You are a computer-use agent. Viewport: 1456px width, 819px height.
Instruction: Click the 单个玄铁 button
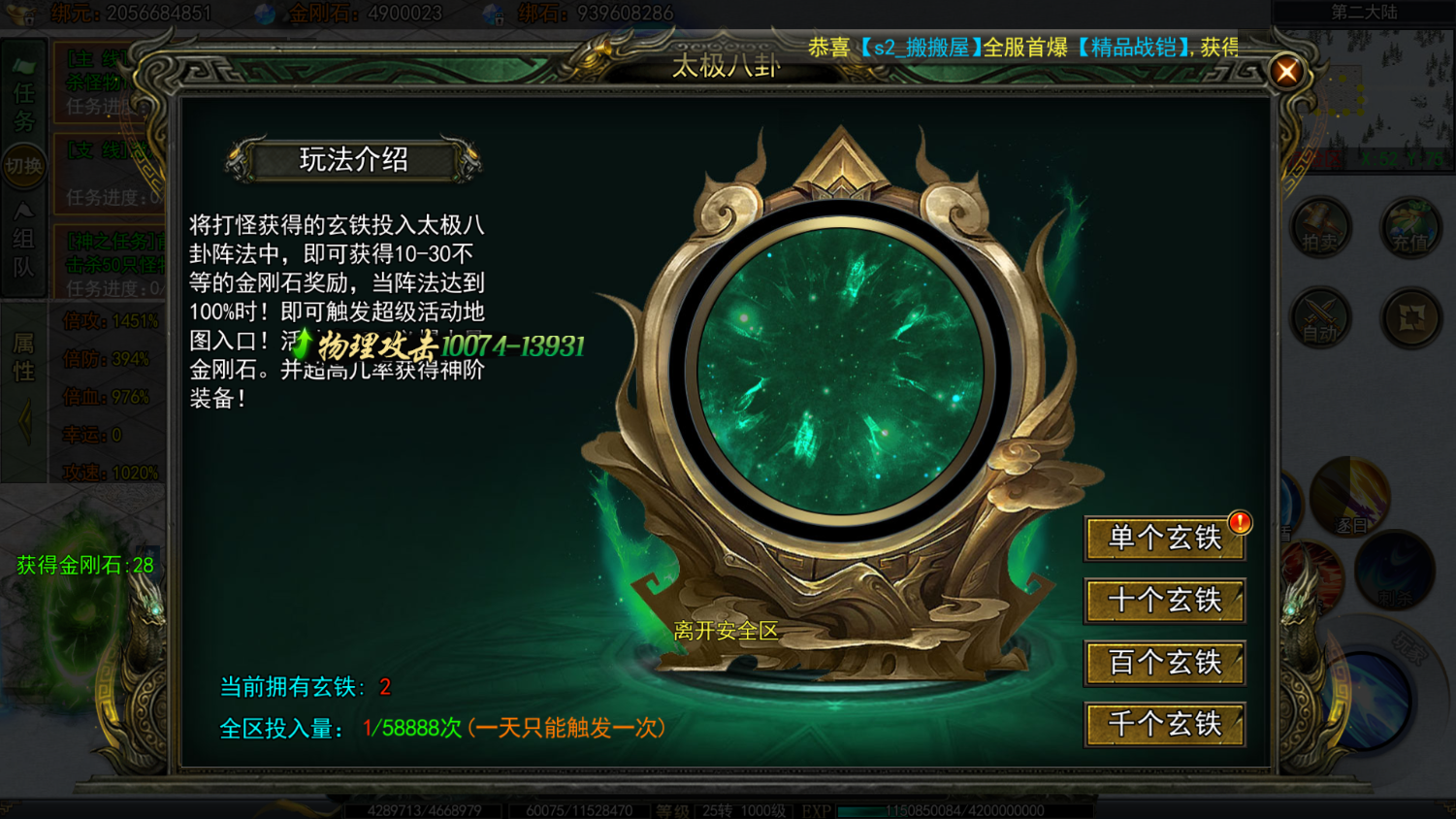point(1164,539)
